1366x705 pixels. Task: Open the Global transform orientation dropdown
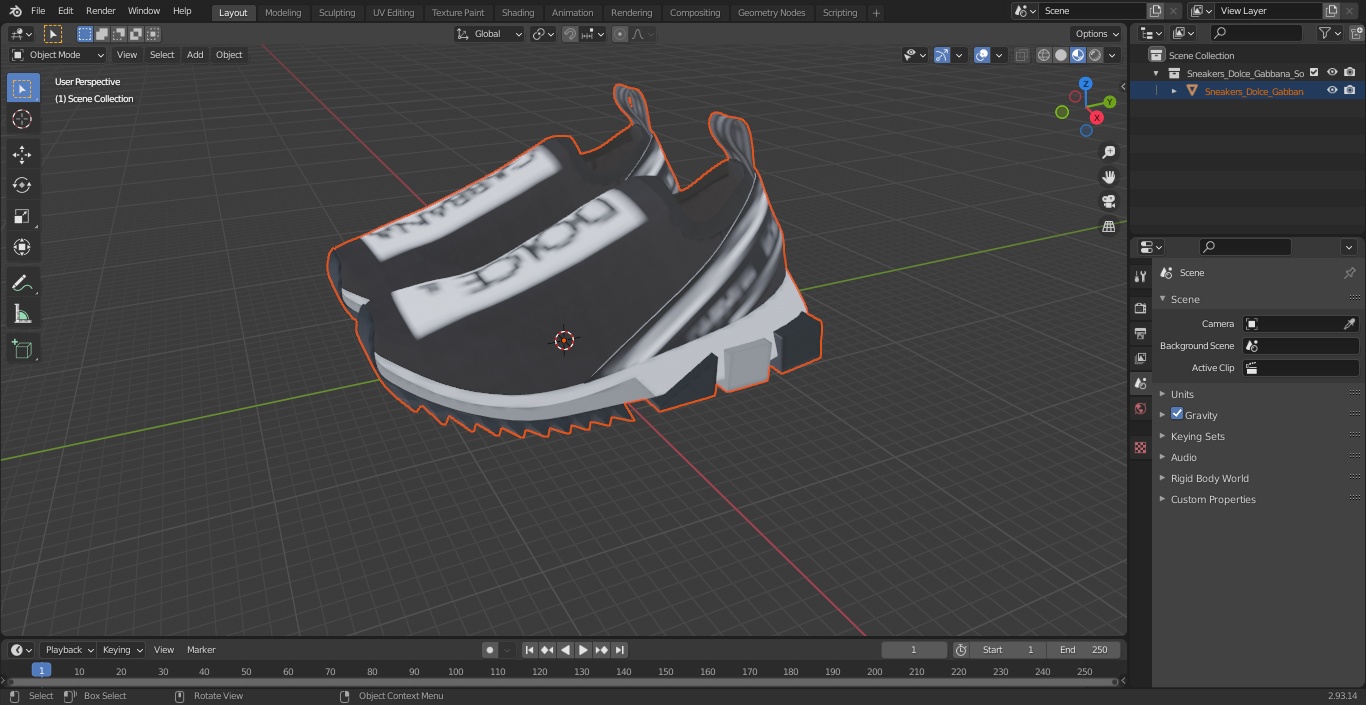(490, 34)
